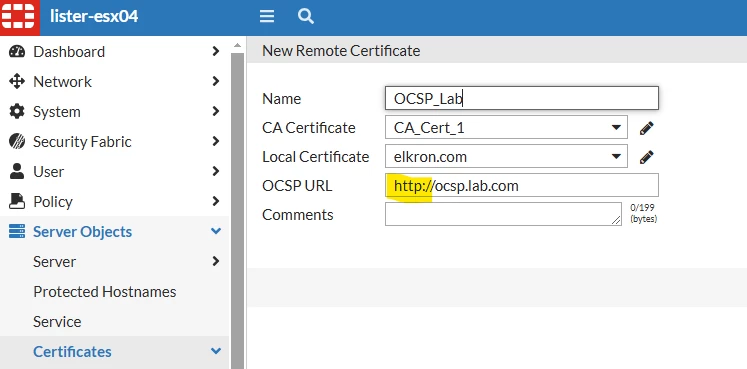Open the Local Certificate dropdown
This screenshot has width=747, height=369.
pos(506,157)
